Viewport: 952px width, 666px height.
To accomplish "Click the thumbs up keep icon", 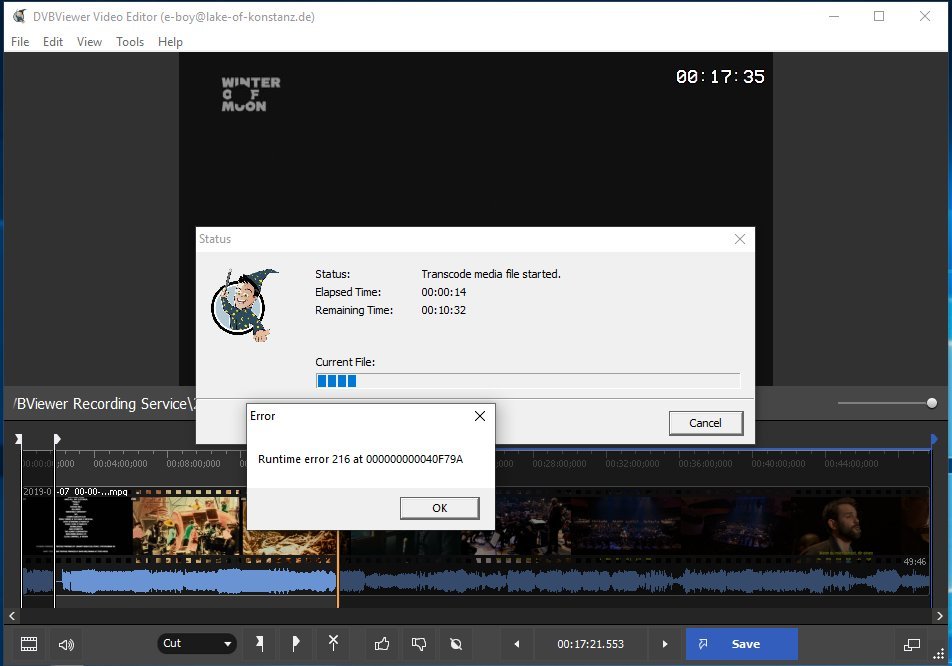I will click(x=382, y=644).
